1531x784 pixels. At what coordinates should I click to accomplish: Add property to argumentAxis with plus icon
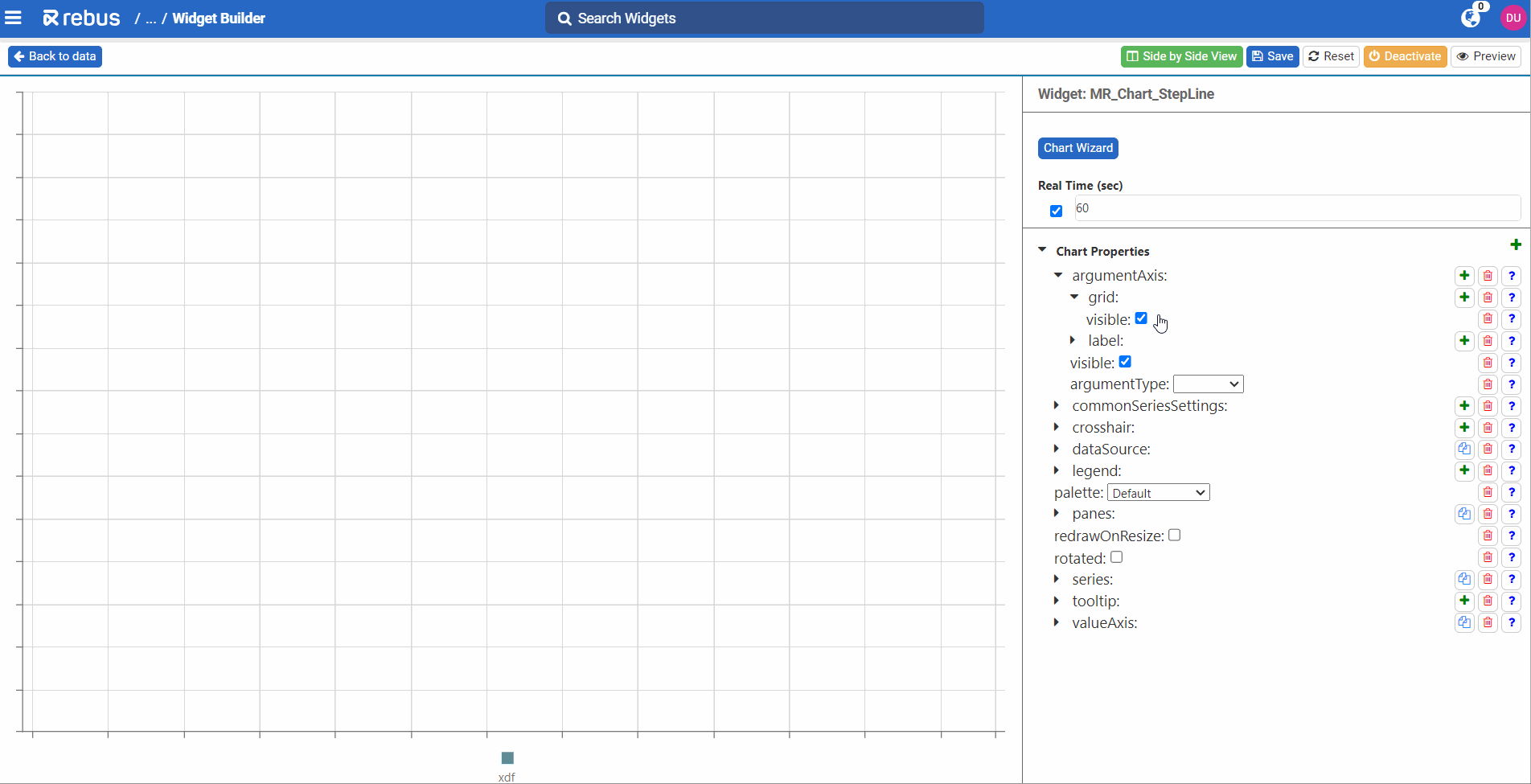pyautogui.click(x=1464, y=276)
